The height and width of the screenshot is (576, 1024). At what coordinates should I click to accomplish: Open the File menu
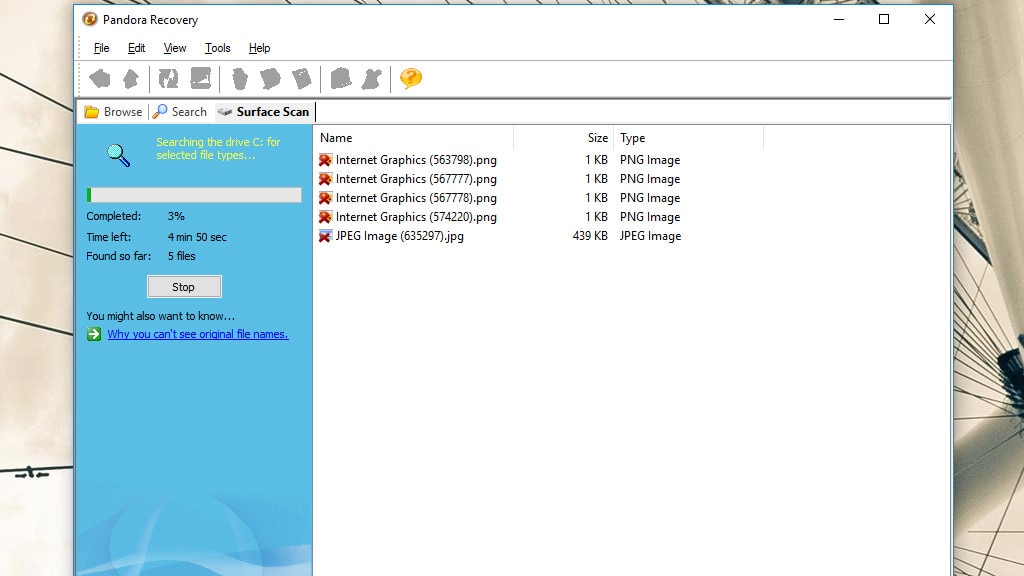[x=101, y=48]
